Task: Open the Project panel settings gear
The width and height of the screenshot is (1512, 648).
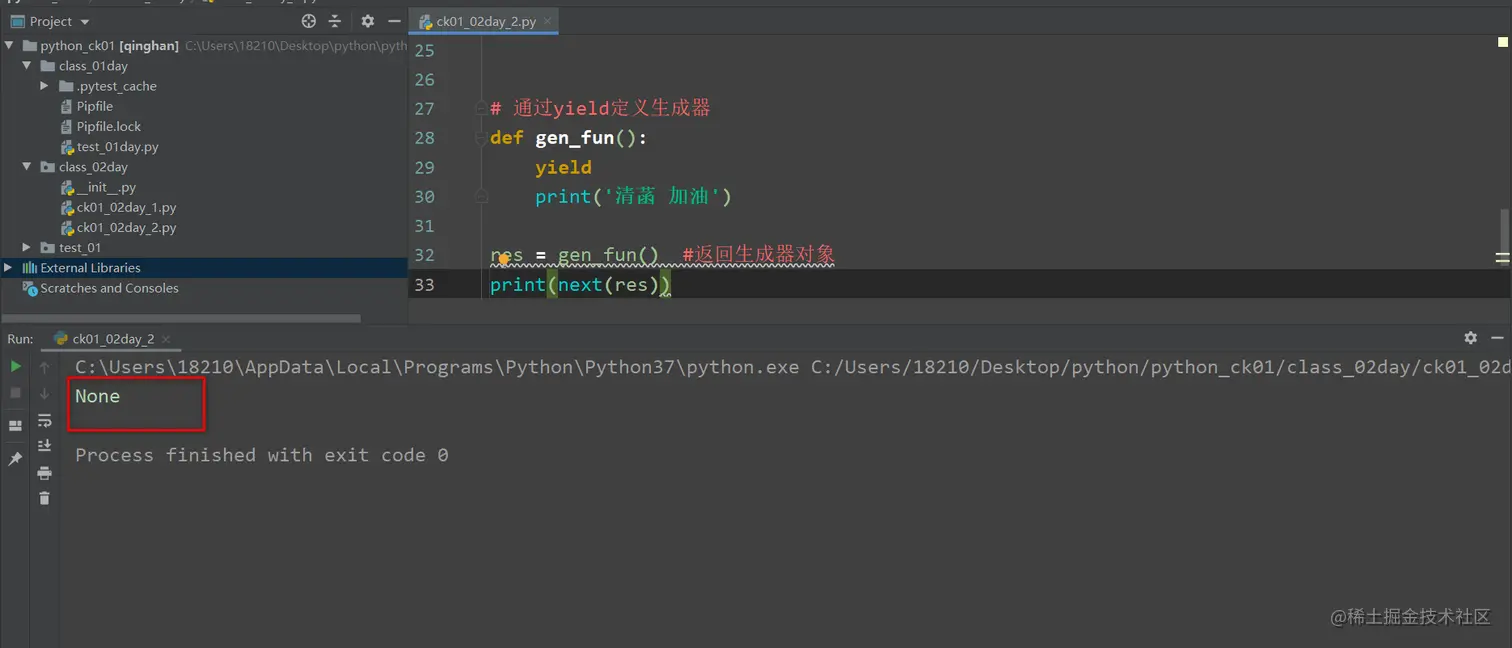Action: [368, 21]
